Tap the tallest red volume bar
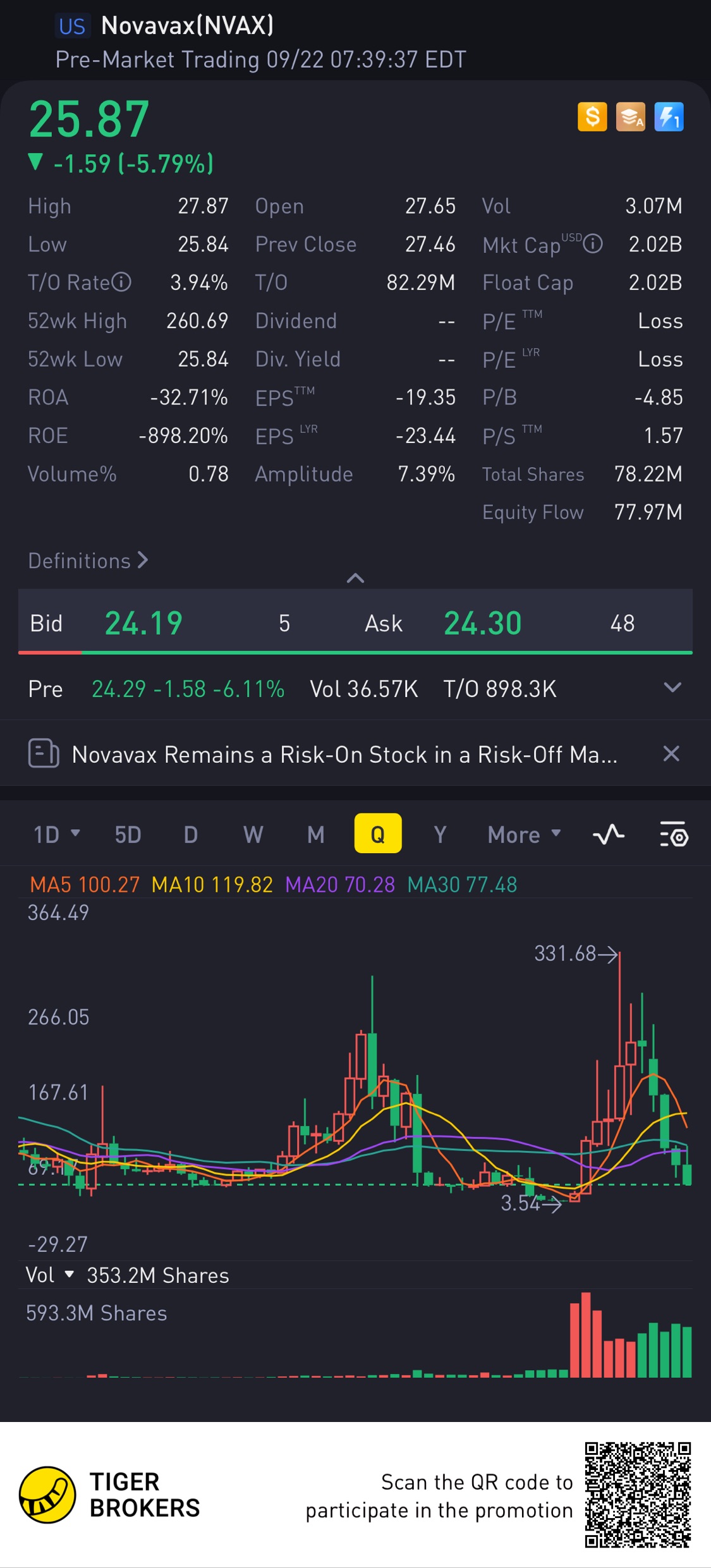 [x=586, y=1334]
